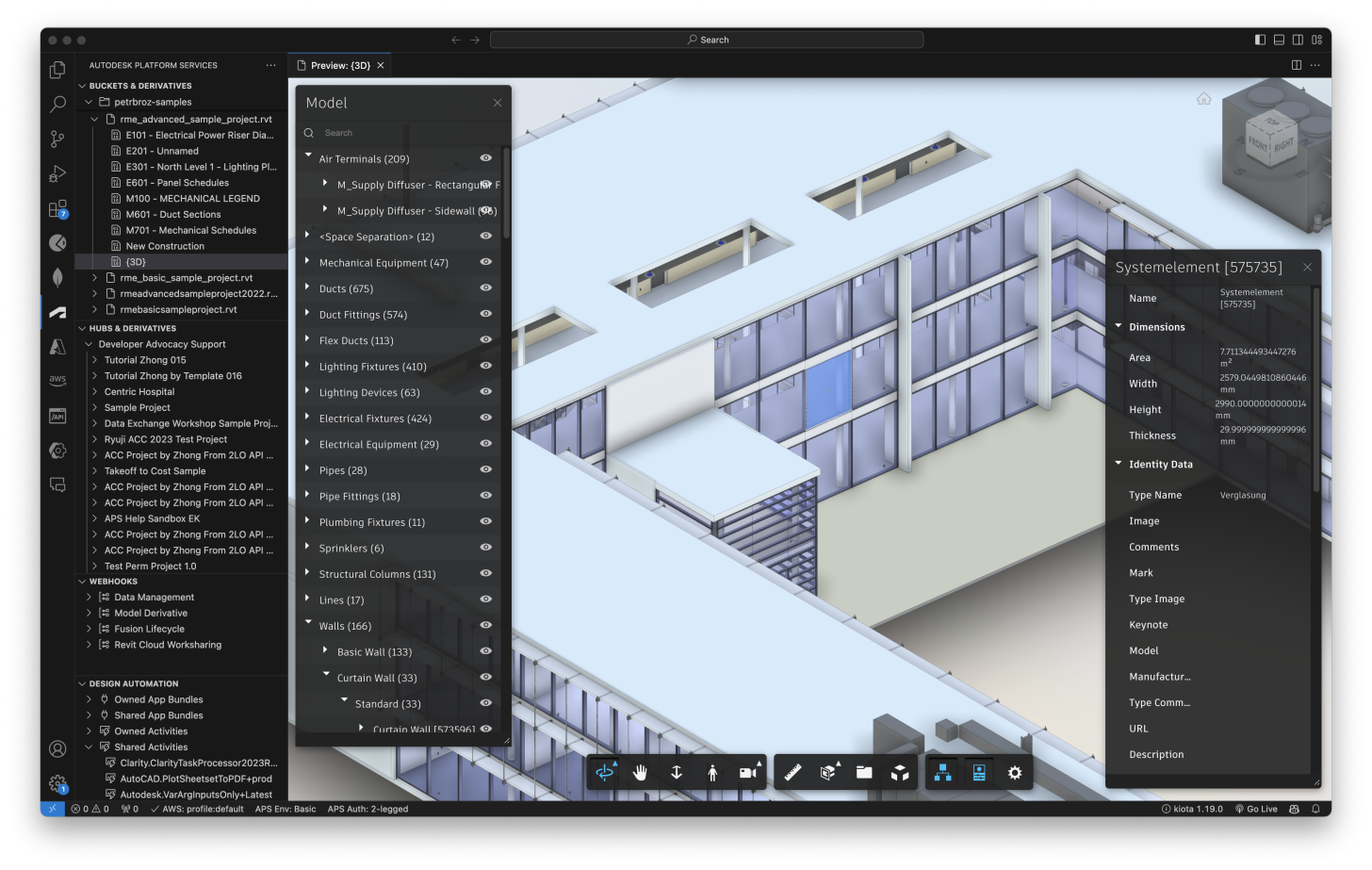Click the top command center Search box
The height and width of the screenshot is (870, 1372).
tap(707, 40)
